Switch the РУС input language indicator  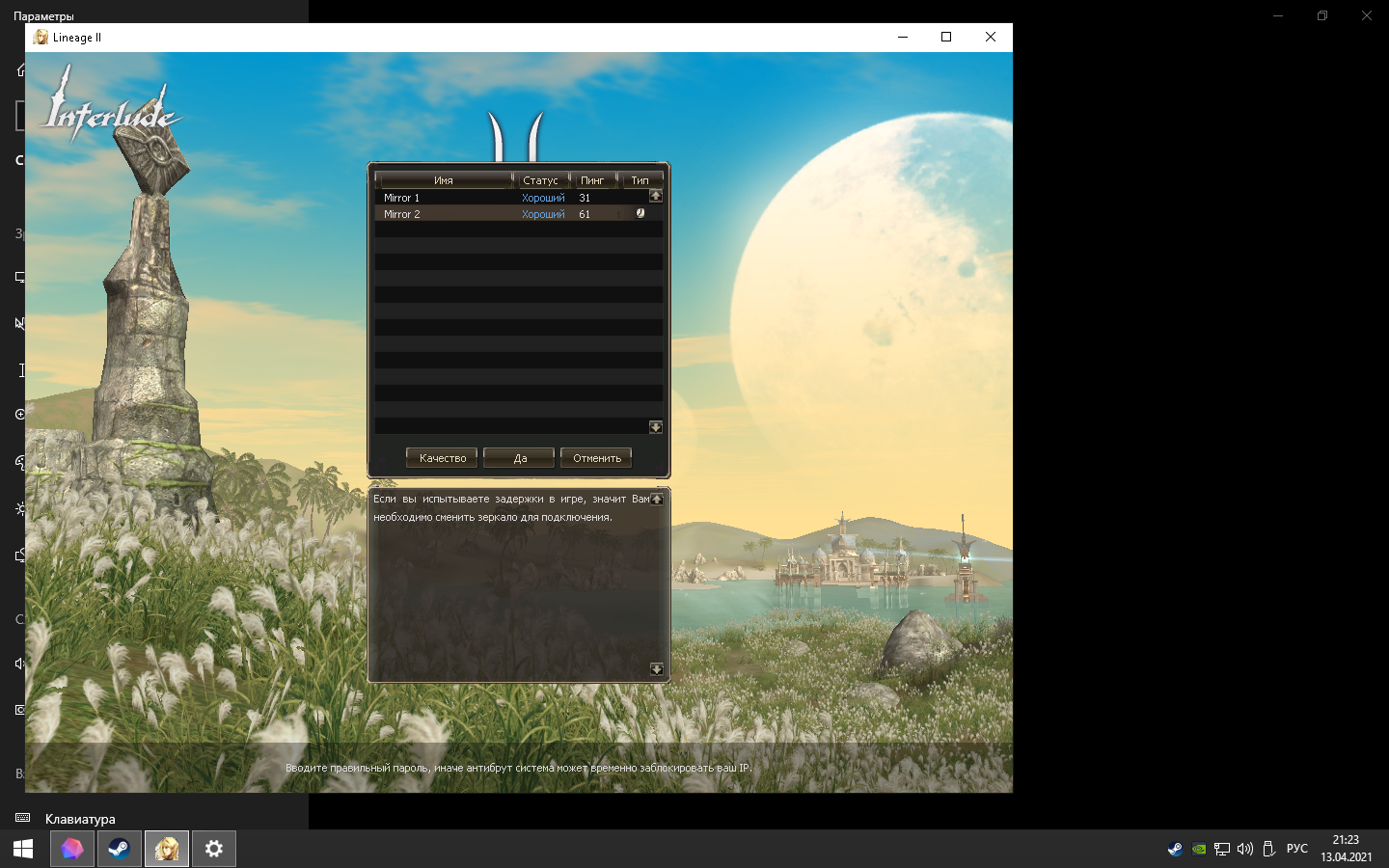[x=1297, y=849]
